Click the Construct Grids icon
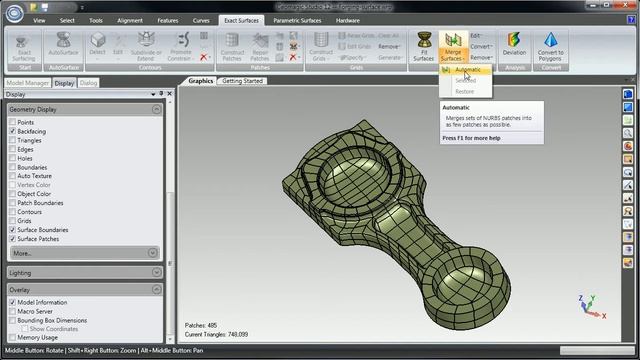 (321, 40)
